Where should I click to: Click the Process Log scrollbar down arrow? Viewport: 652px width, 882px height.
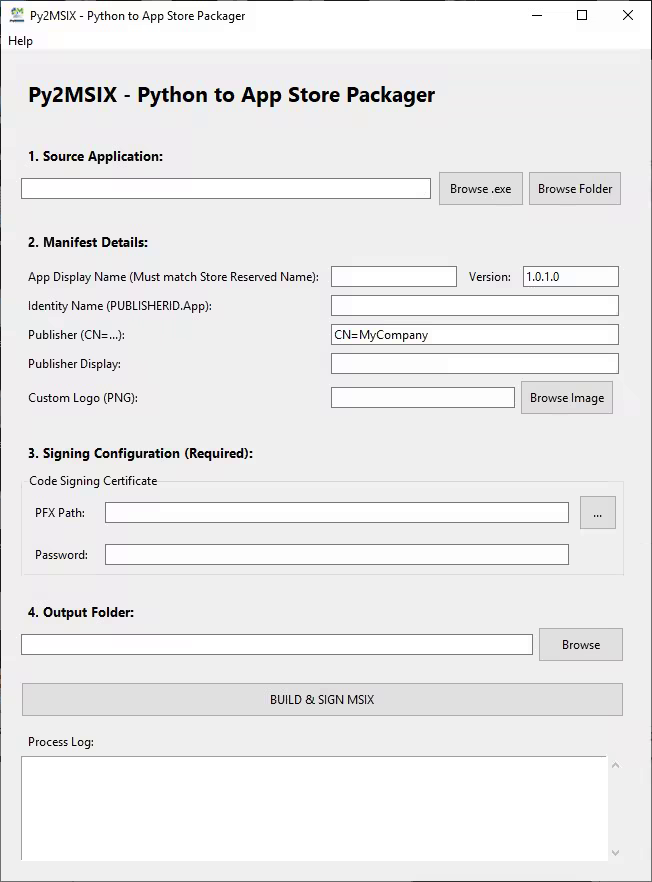615,852
